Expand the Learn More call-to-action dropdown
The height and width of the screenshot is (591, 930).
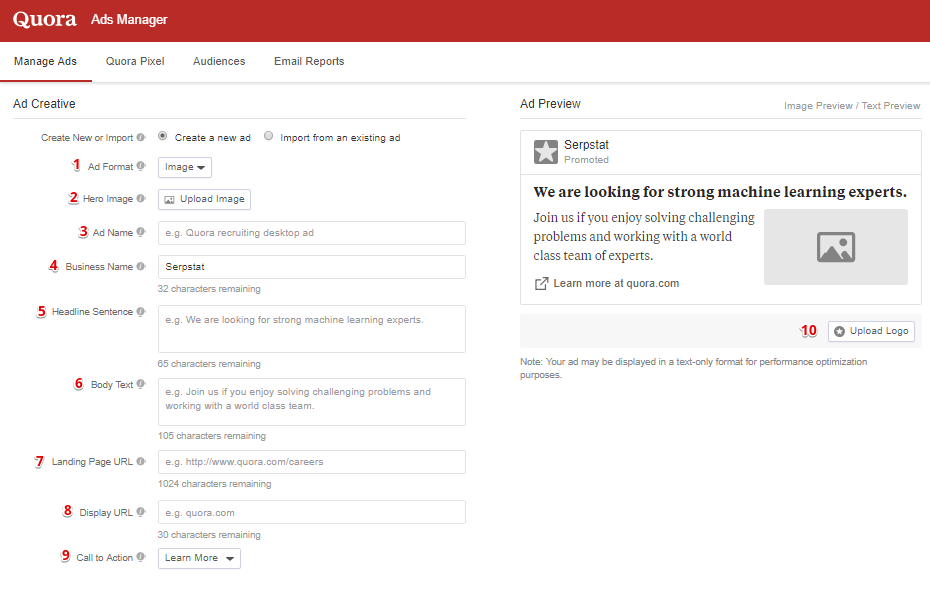click(x=199, y=558)
